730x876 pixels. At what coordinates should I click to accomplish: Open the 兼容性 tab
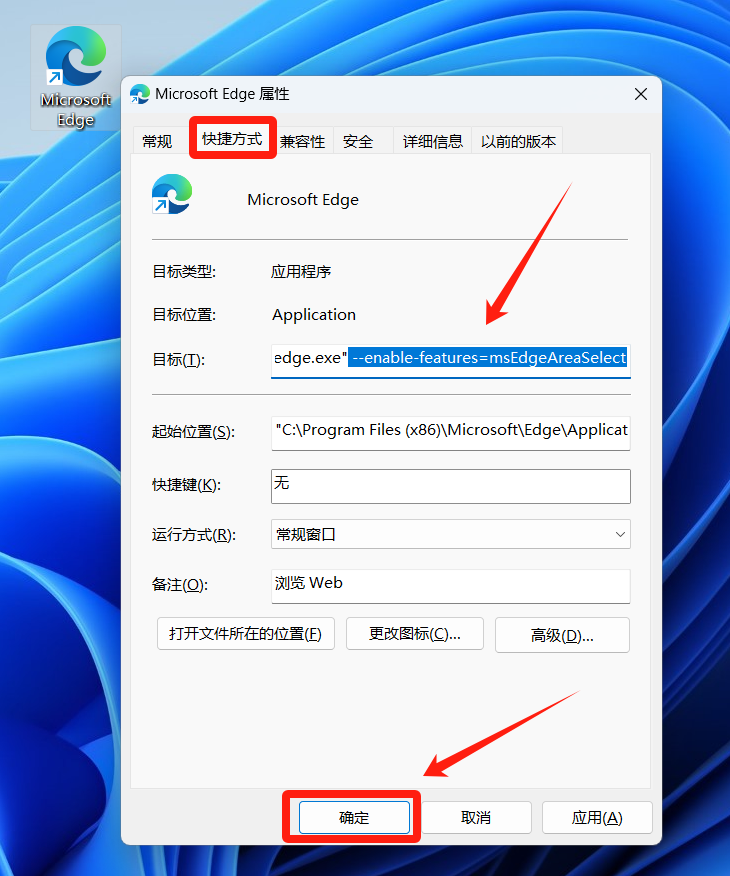pos(302,142)
